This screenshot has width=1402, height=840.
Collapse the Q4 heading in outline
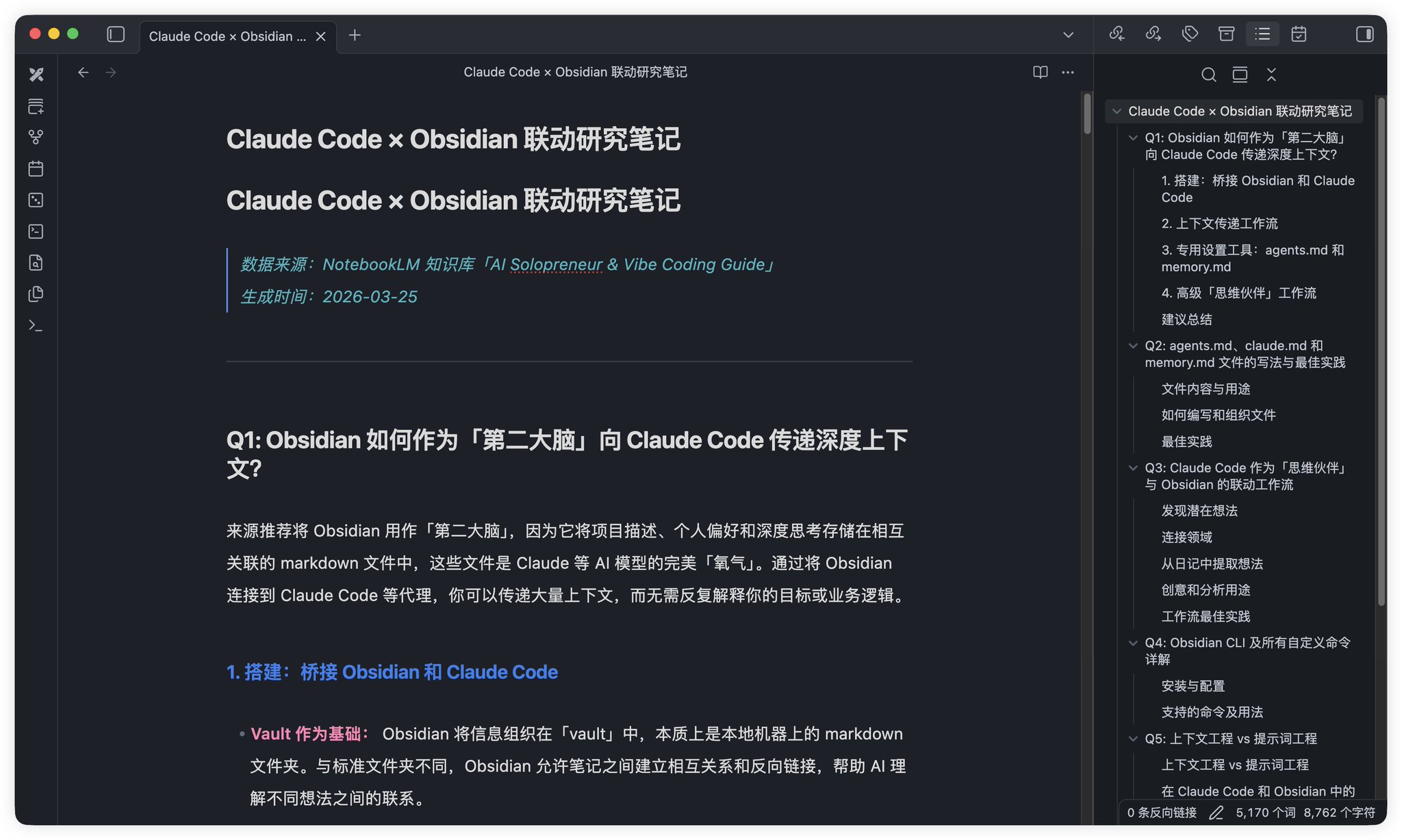click(1133, 643)
